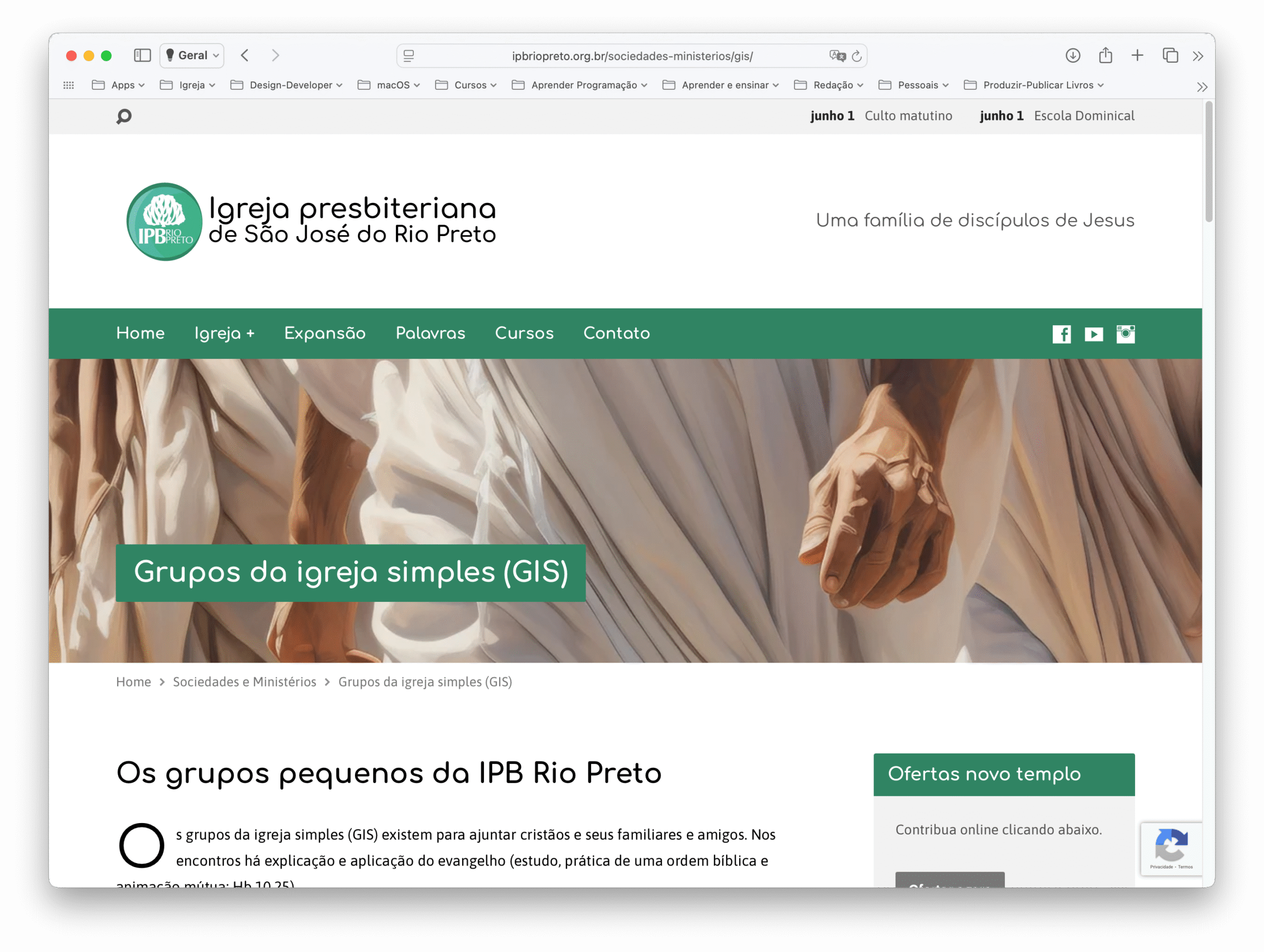The width and height of the screenshot is (1264, 952).
Task: Go to the Expansão menu item
Action: (x=325, y=333)
